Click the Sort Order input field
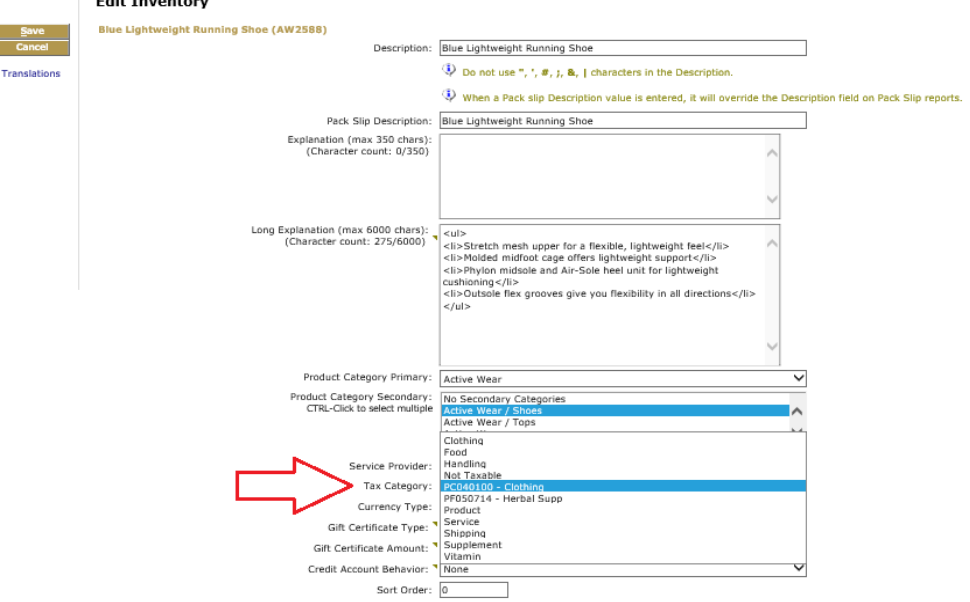Image resolution: width=970 pixels, height=602 pixels. pos(474,590)
